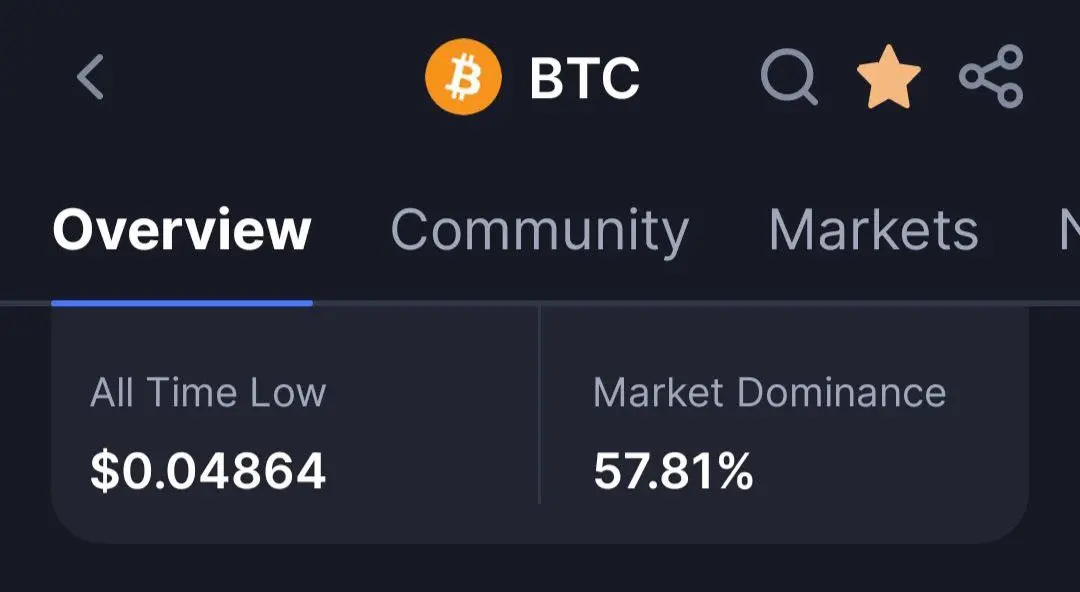Toggle the favorite star for BTC
Image resolution: width=1080 pixels, height=592 pixels.
[x=889, y=76]
